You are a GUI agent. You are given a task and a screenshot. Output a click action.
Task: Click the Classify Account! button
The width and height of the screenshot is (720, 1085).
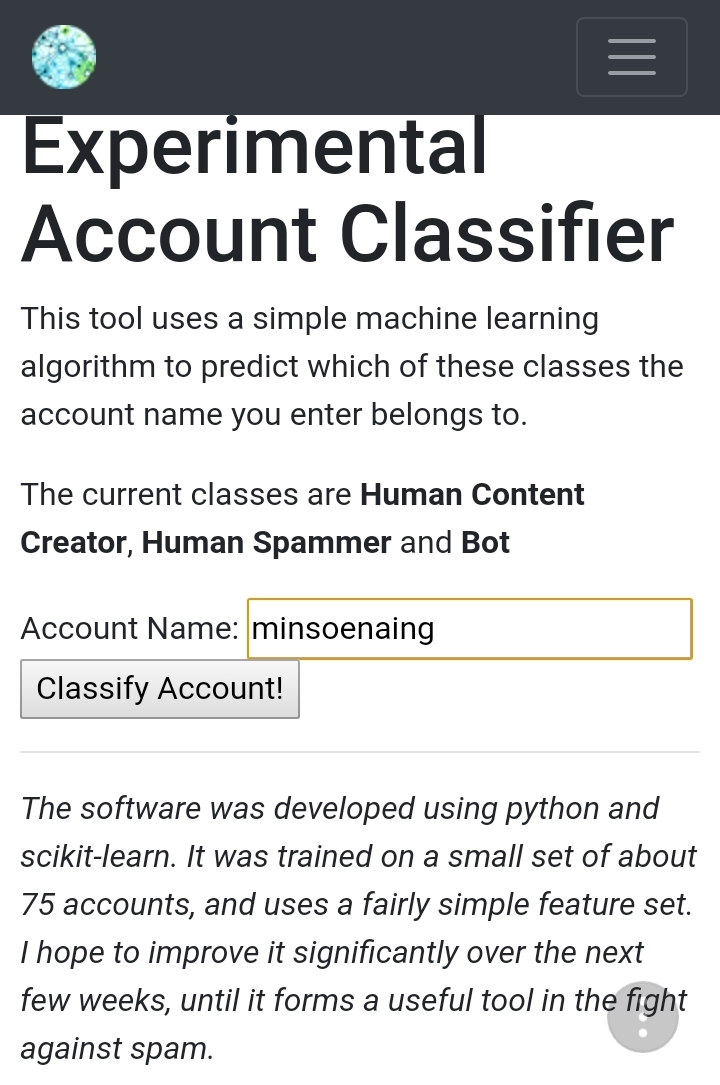click(x=160, y=688)
